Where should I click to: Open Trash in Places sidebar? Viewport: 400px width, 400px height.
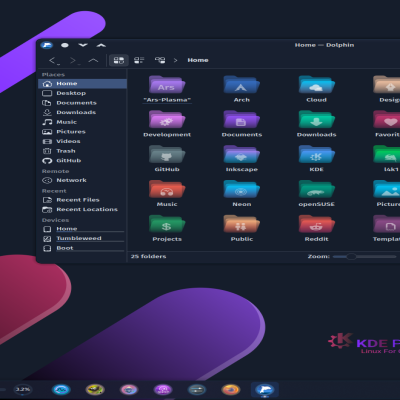point(82,151)
